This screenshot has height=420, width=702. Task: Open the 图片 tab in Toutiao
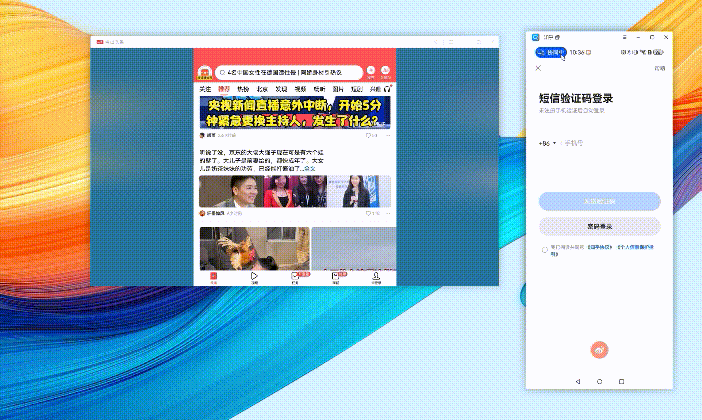[338, 89]
